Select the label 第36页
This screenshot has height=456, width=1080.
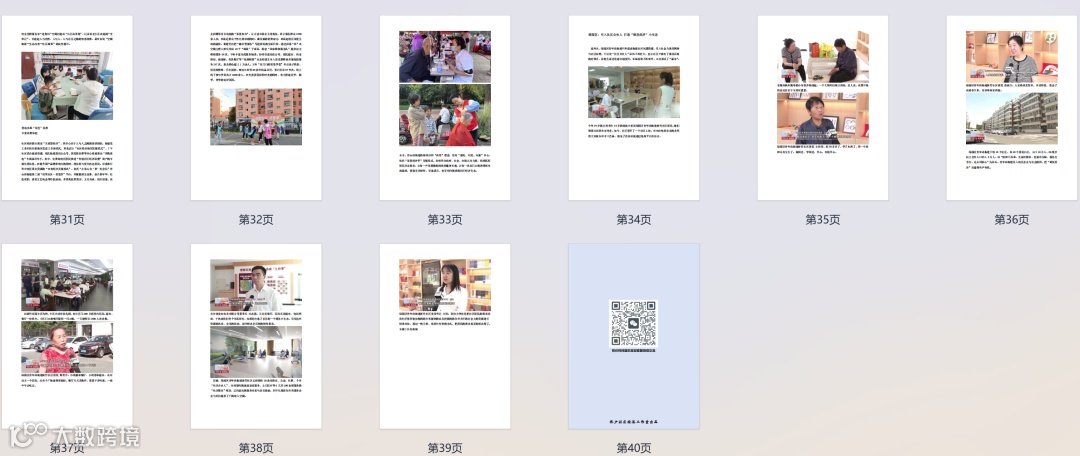click(1012, 220)
